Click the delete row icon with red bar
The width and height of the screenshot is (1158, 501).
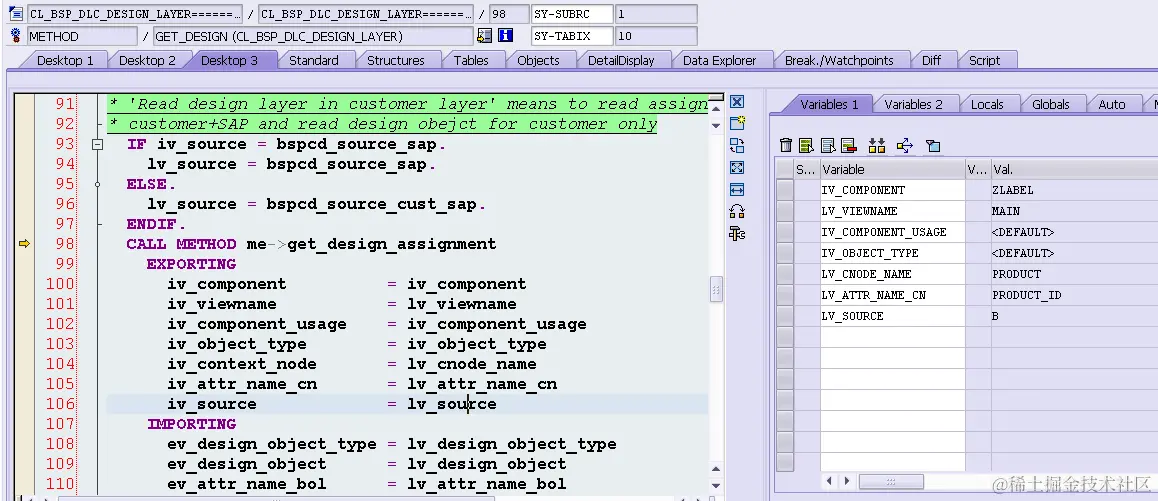849,146
